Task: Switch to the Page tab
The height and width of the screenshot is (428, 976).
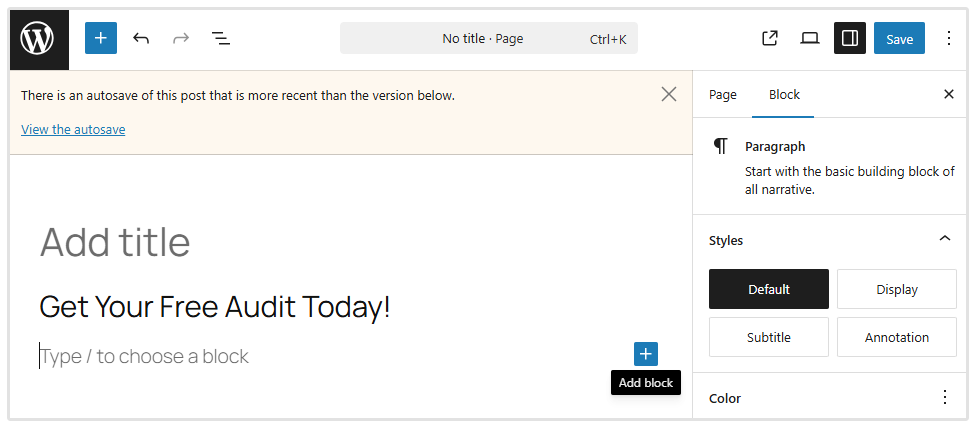Action: (722, 95)
